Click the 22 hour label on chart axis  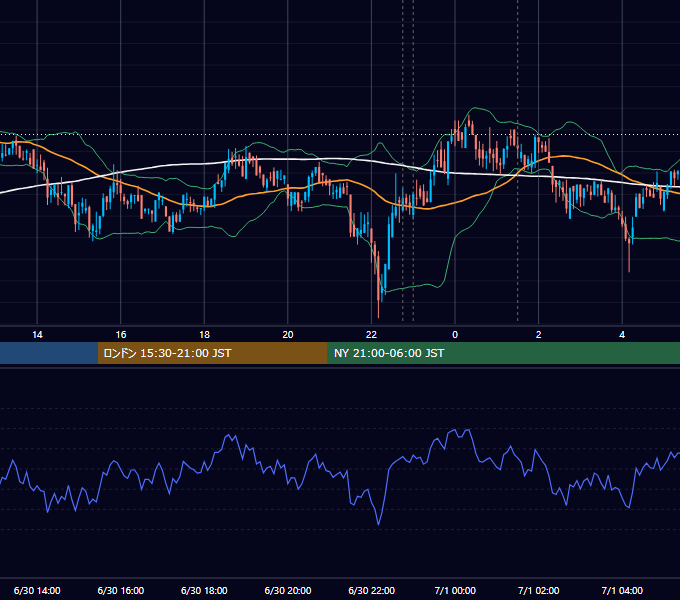point(371,335)
